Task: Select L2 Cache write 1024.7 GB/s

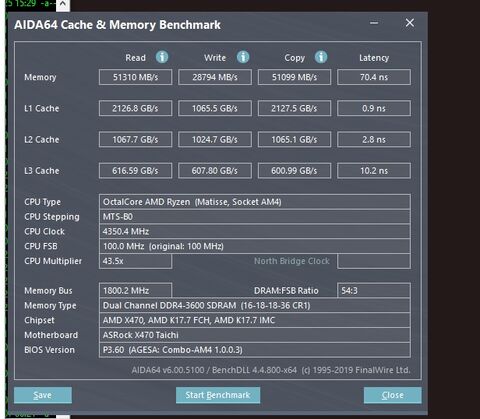Action: coord(215,139)
